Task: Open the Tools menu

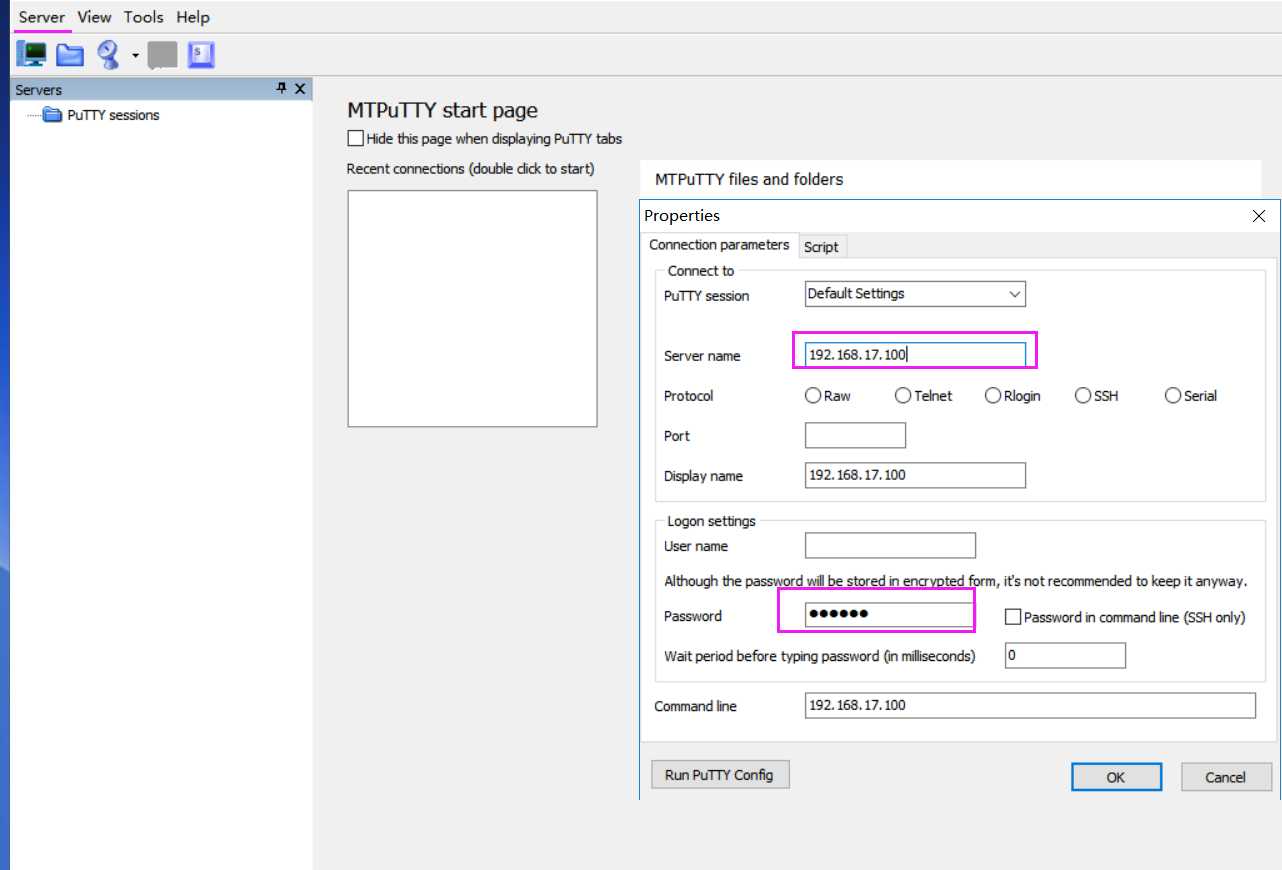Action: [x=143, y=17]
